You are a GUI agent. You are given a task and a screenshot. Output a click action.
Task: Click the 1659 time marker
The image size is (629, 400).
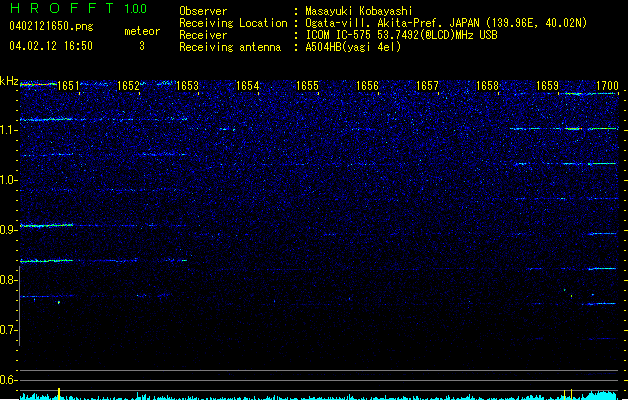[x=547, y=86]
